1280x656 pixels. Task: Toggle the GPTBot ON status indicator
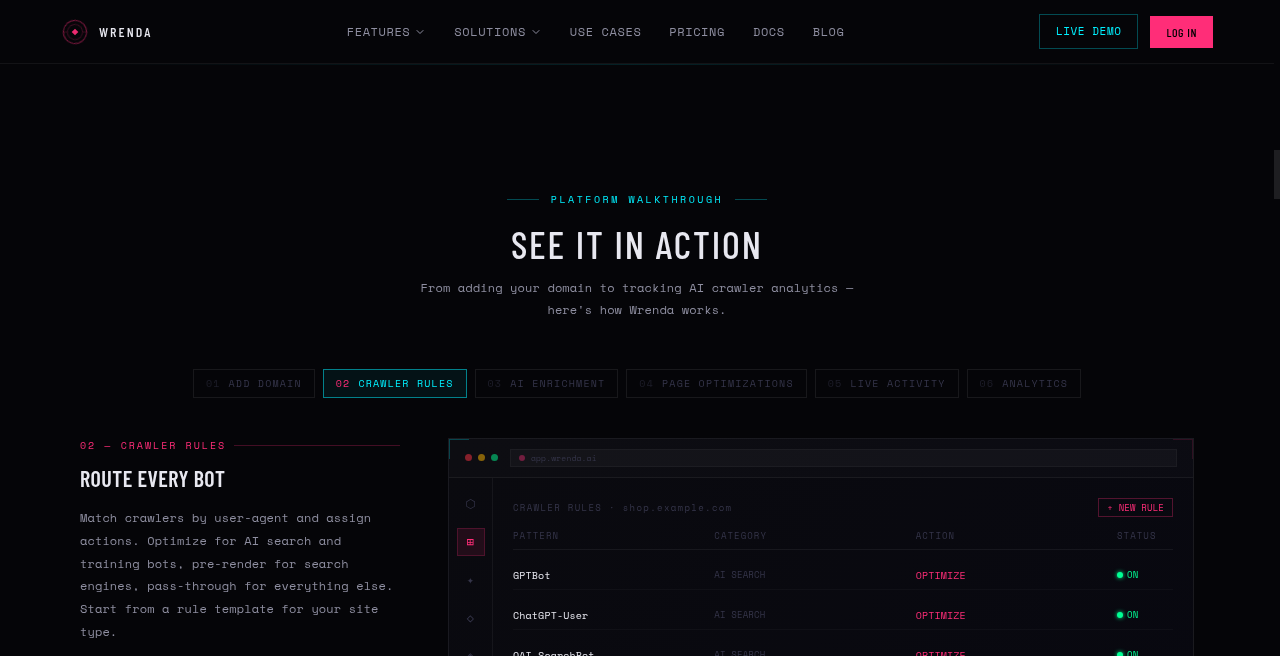tap(1128, 575)
